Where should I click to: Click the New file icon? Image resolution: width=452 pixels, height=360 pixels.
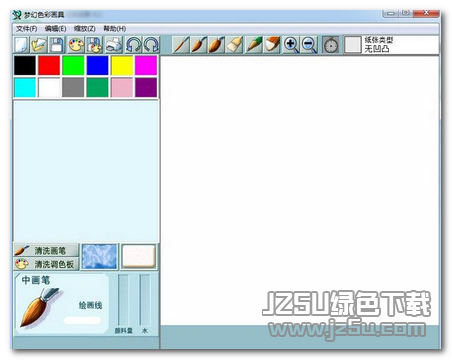pyautogui.click(x=22, y=45)
